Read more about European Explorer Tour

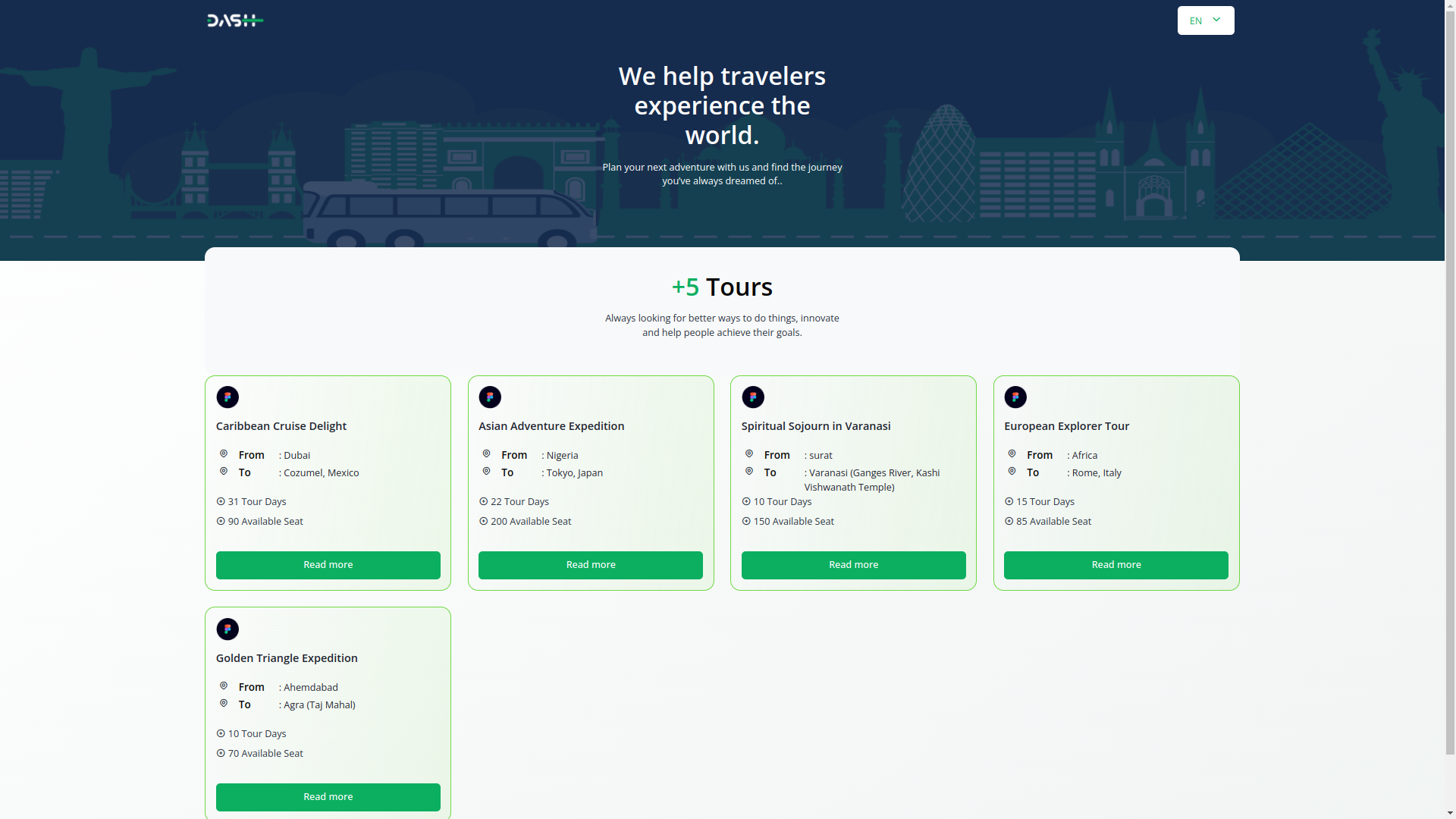coord(1116,565)
